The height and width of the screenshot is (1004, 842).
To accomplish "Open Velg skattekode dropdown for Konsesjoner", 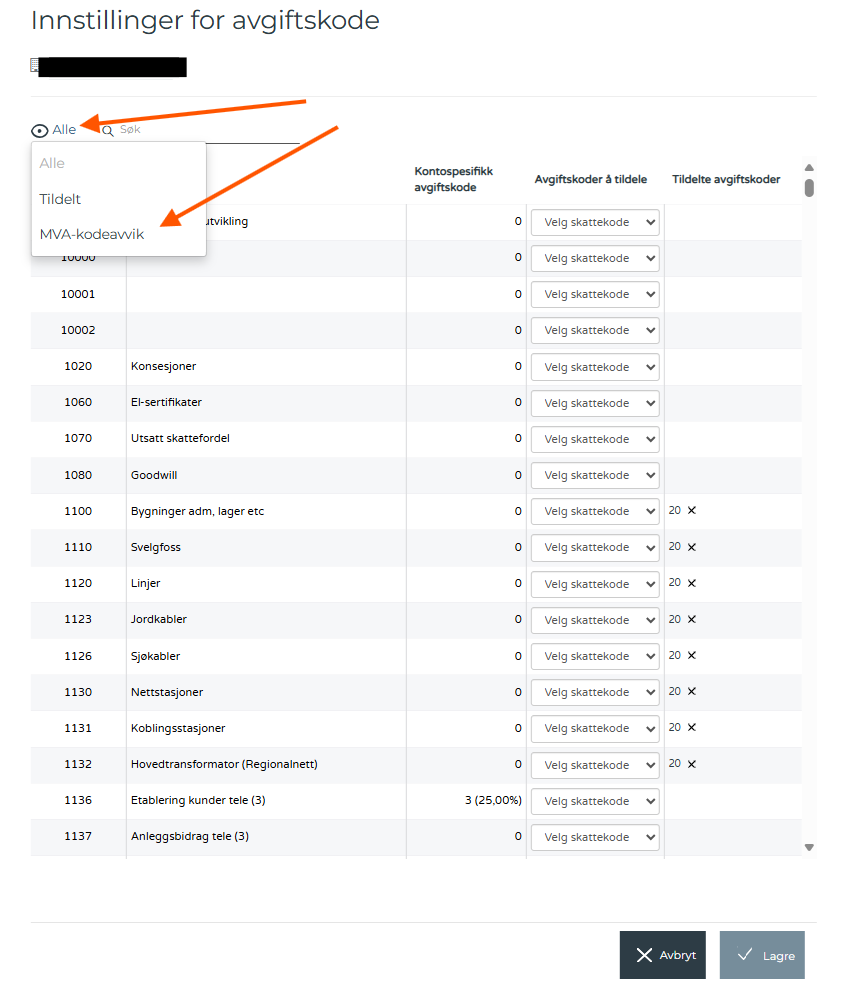I will point(595,367).
